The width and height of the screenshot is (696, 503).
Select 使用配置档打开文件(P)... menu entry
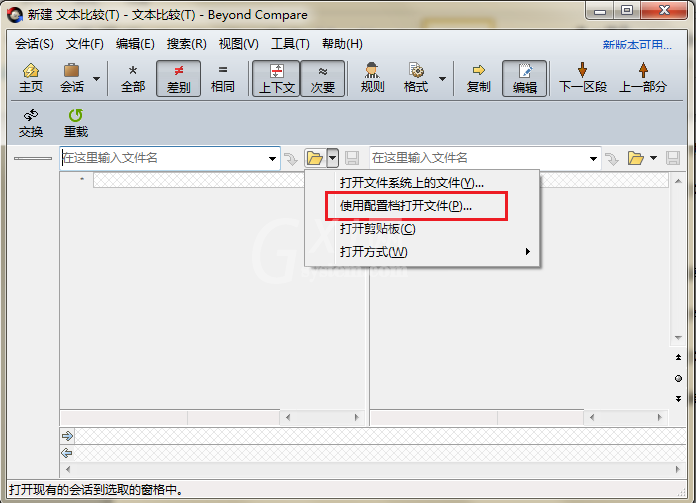click(423, 206)
